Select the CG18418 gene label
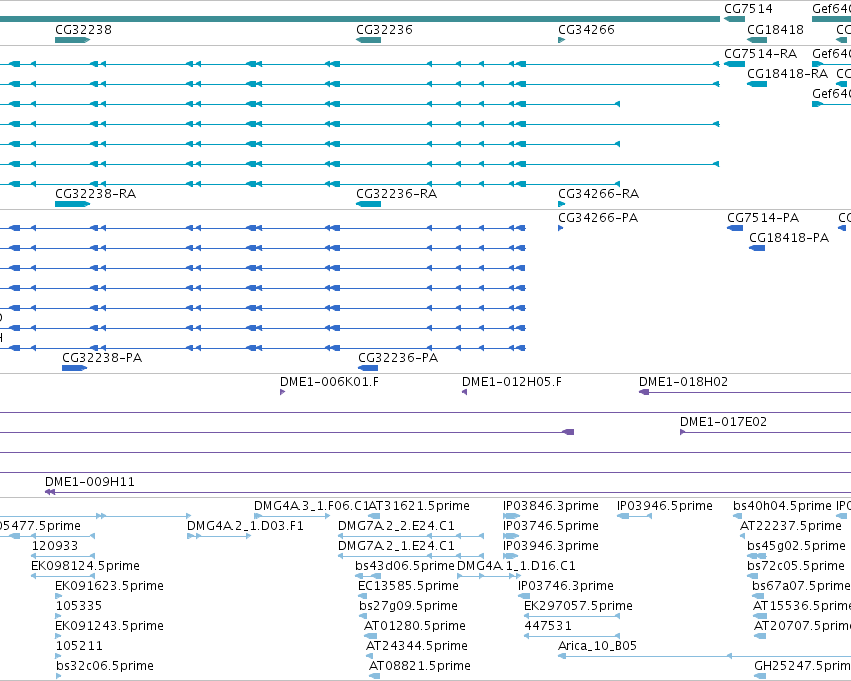Image resolution: width=851 pixels, height=681 pixels. click(x=776, y=30)
